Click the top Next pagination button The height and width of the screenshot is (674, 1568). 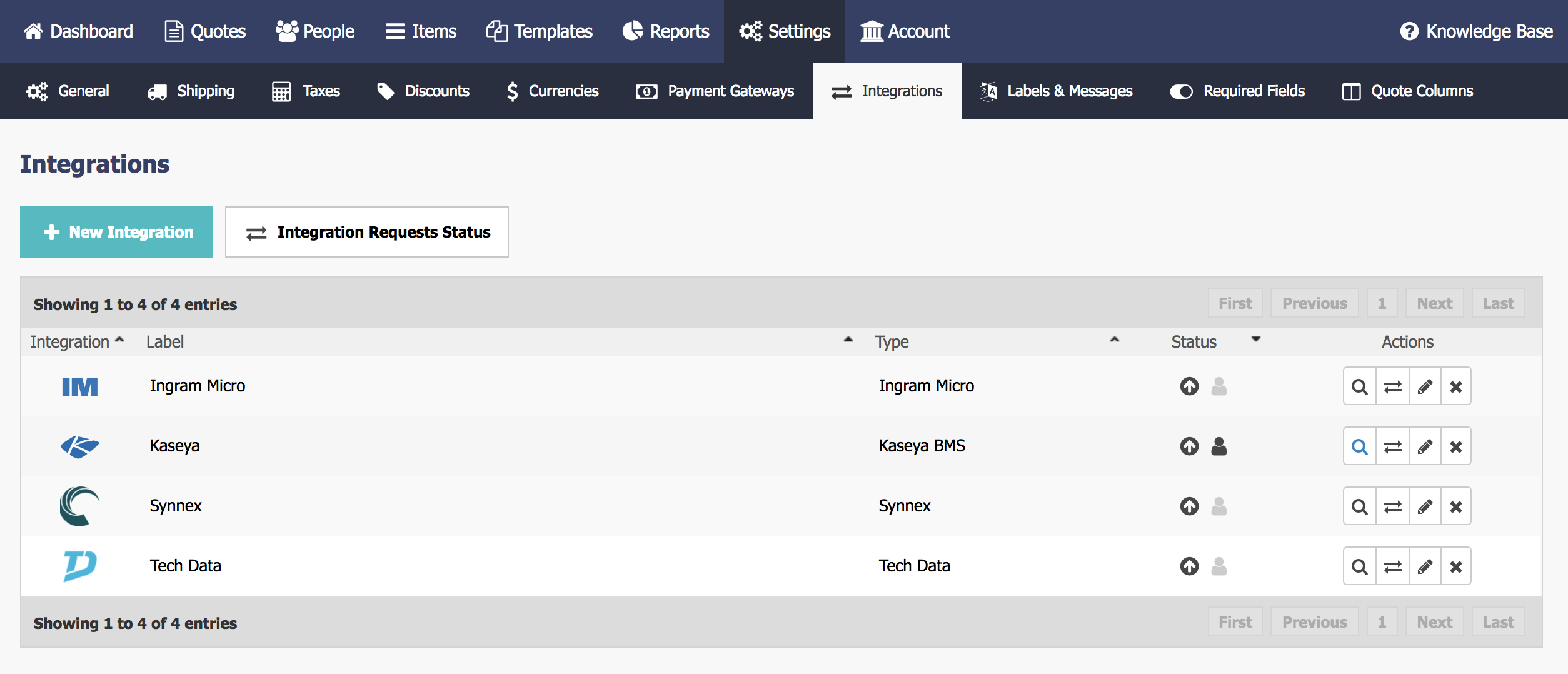click(x=1434, y=303)
